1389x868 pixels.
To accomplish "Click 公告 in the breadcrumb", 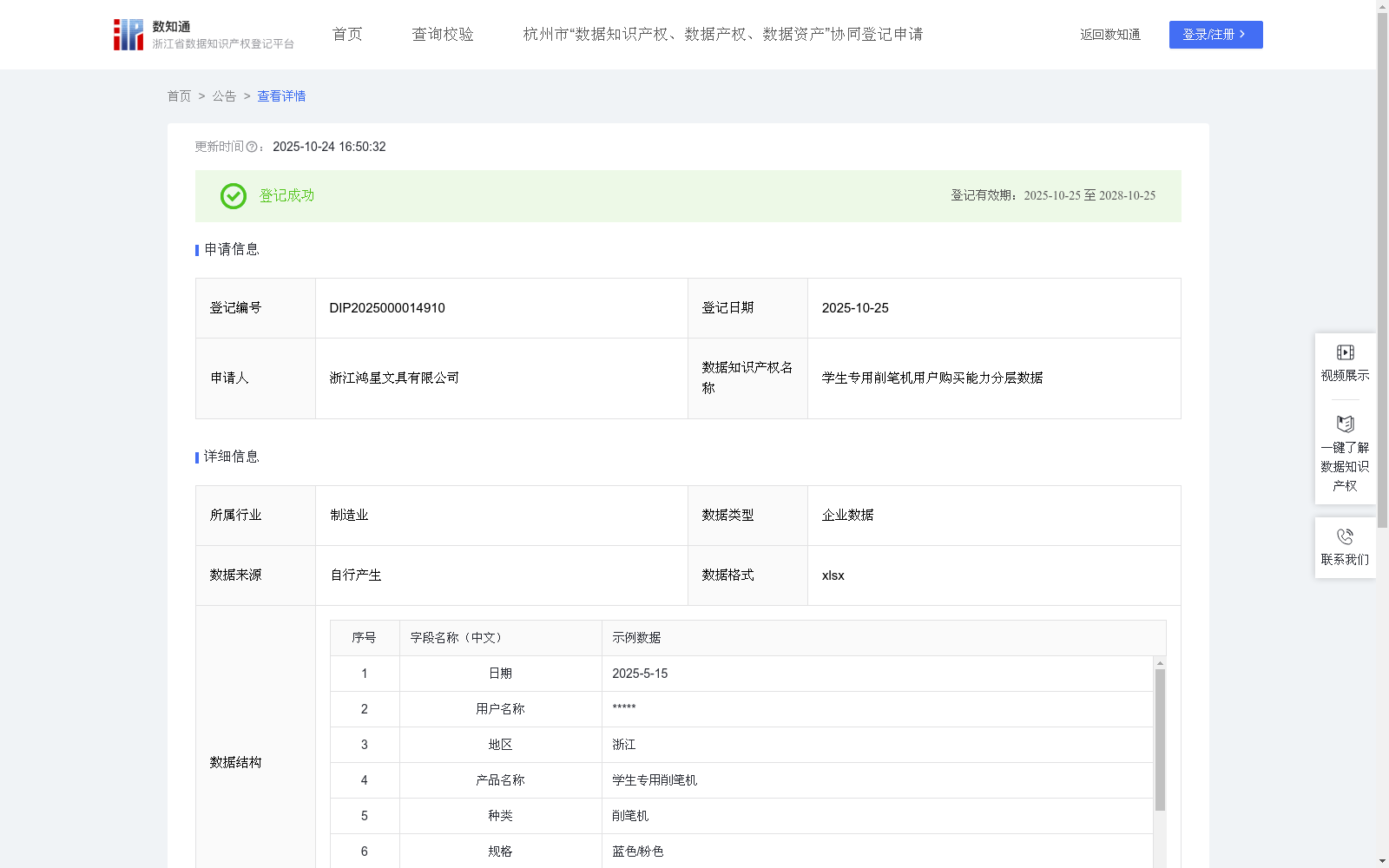I will (224, 96).
